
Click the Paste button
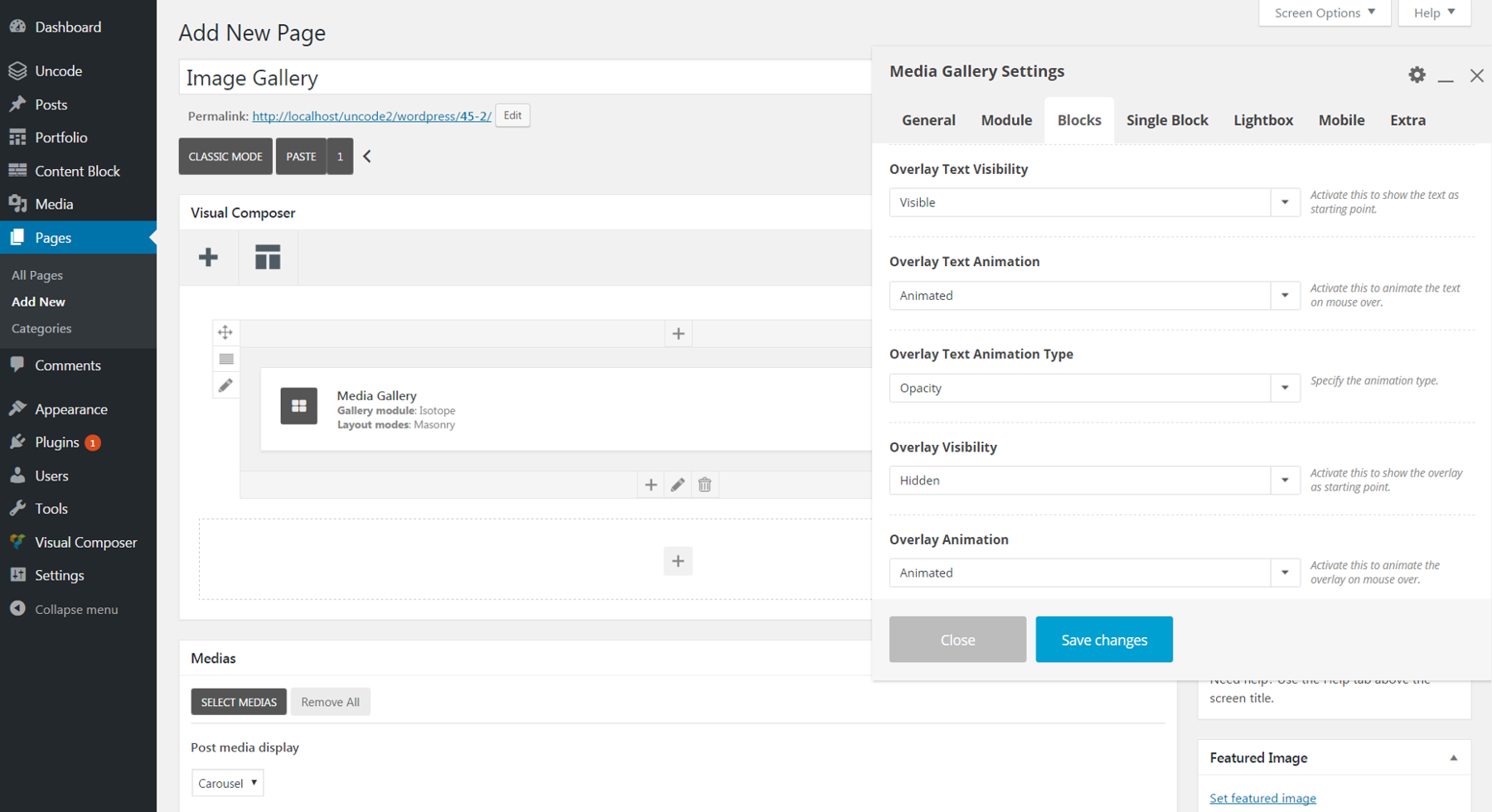[x=302, y=156]
